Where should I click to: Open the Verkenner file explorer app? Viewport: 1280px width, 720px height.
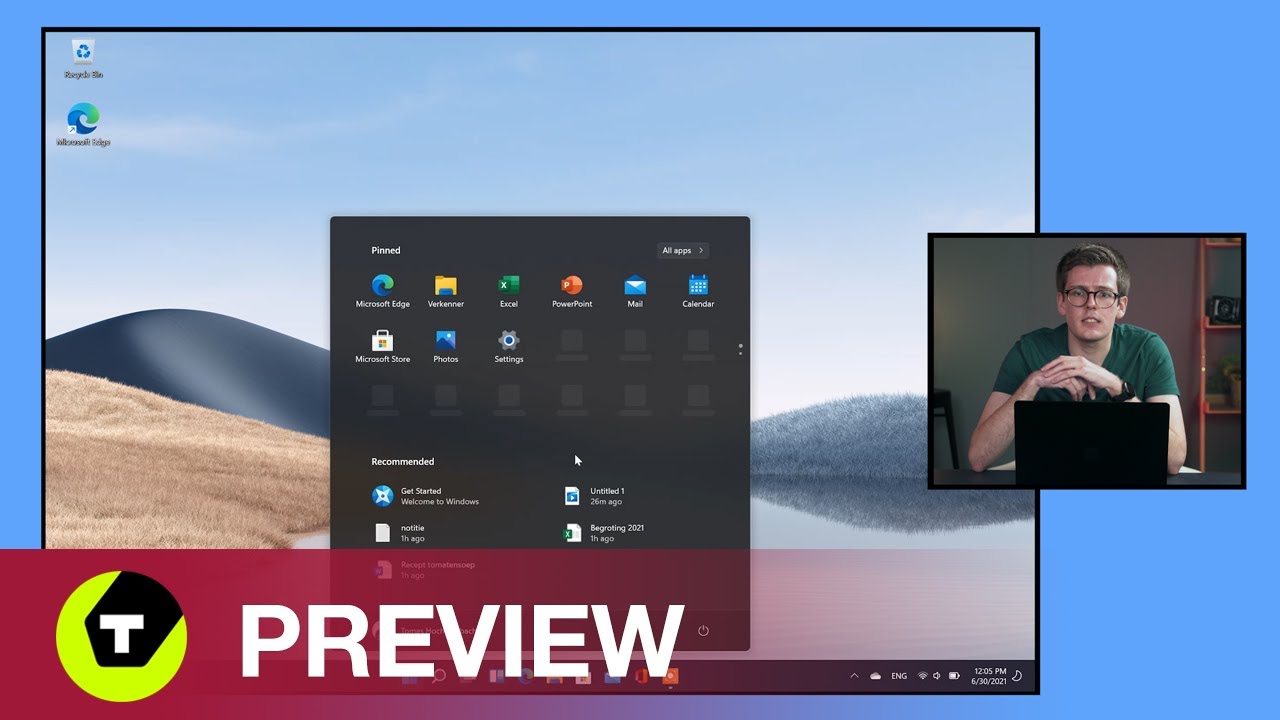coord(446,291)
